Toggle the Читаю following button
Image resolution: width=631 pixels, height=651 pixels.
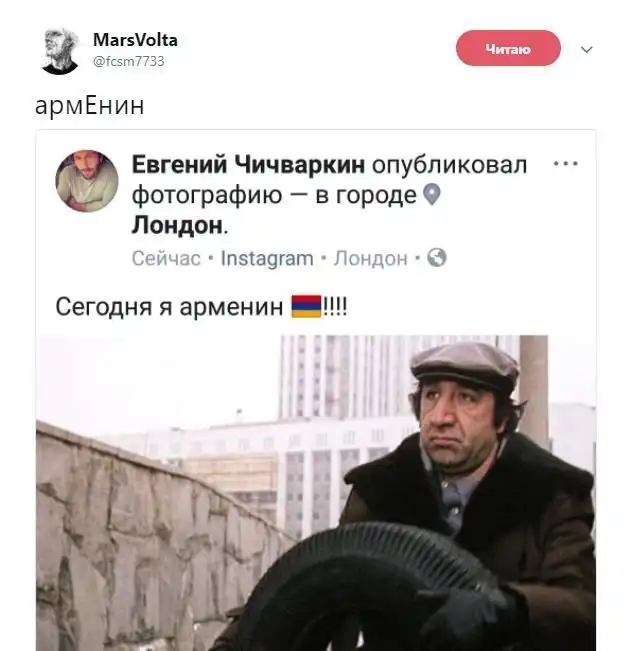click(x=508, y=48)
